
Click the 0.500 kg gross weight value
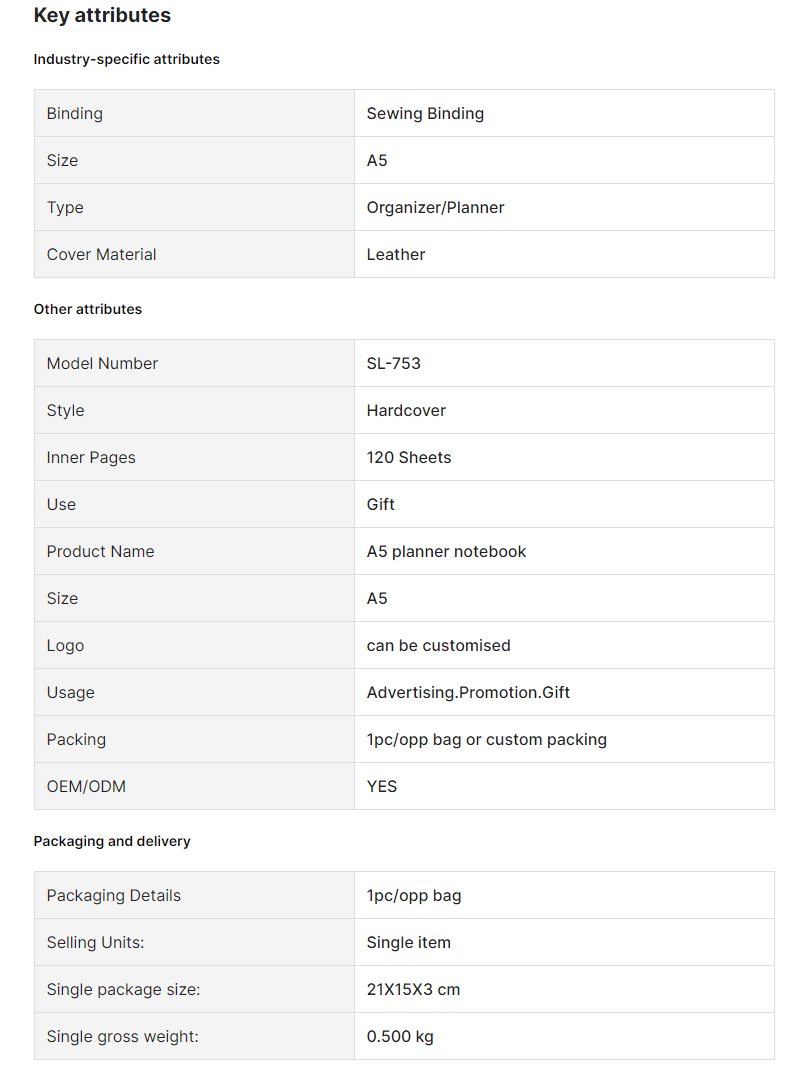[400, 1036]
